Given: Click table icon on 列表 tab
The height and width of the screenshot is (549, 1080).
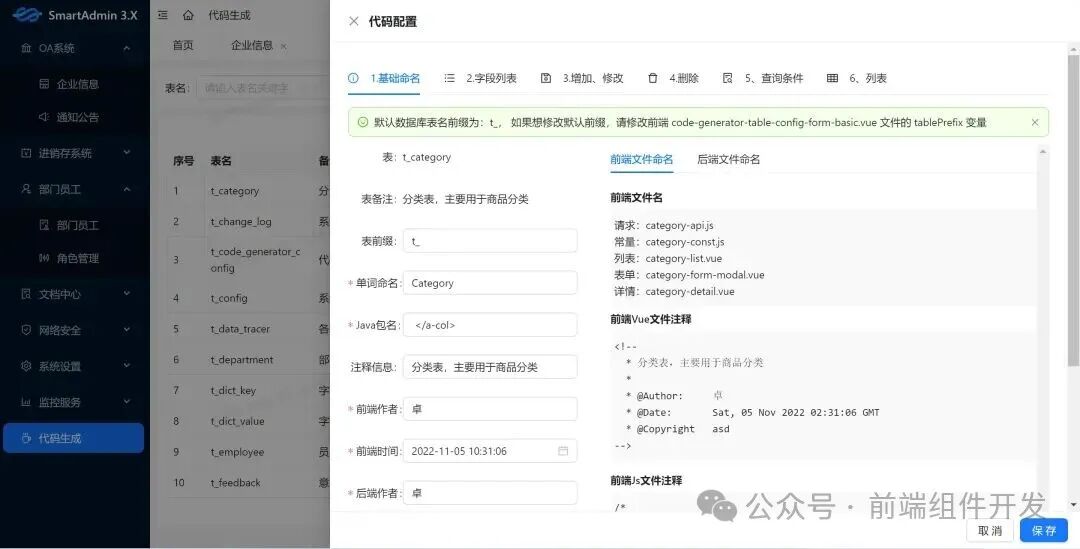Looking at the screenshot, I should click(832, 78).
